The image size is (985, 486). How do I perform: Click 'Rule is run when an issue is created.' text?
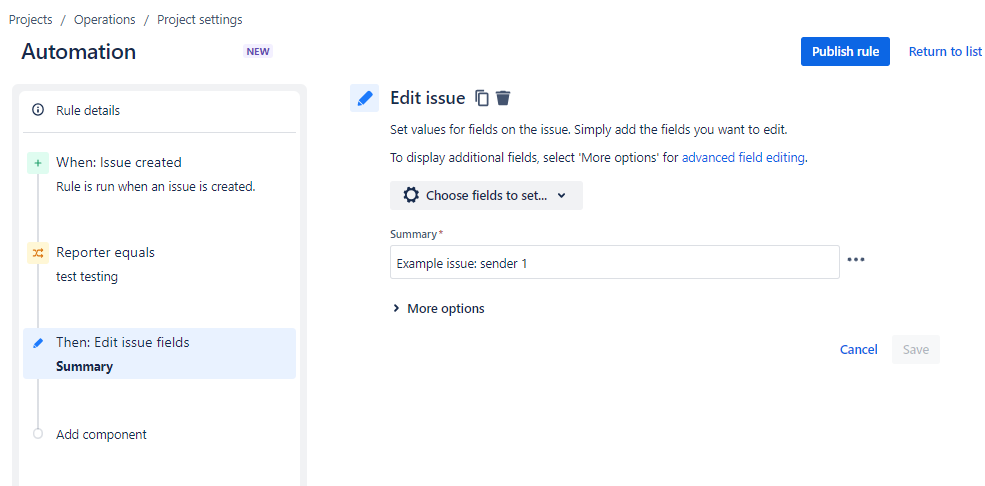pyautogui.click(x=156, y=186)
